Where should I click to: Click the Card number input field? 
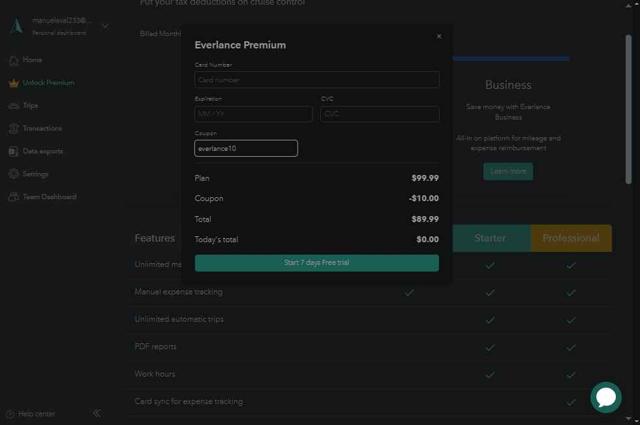[x=317, y=80]
